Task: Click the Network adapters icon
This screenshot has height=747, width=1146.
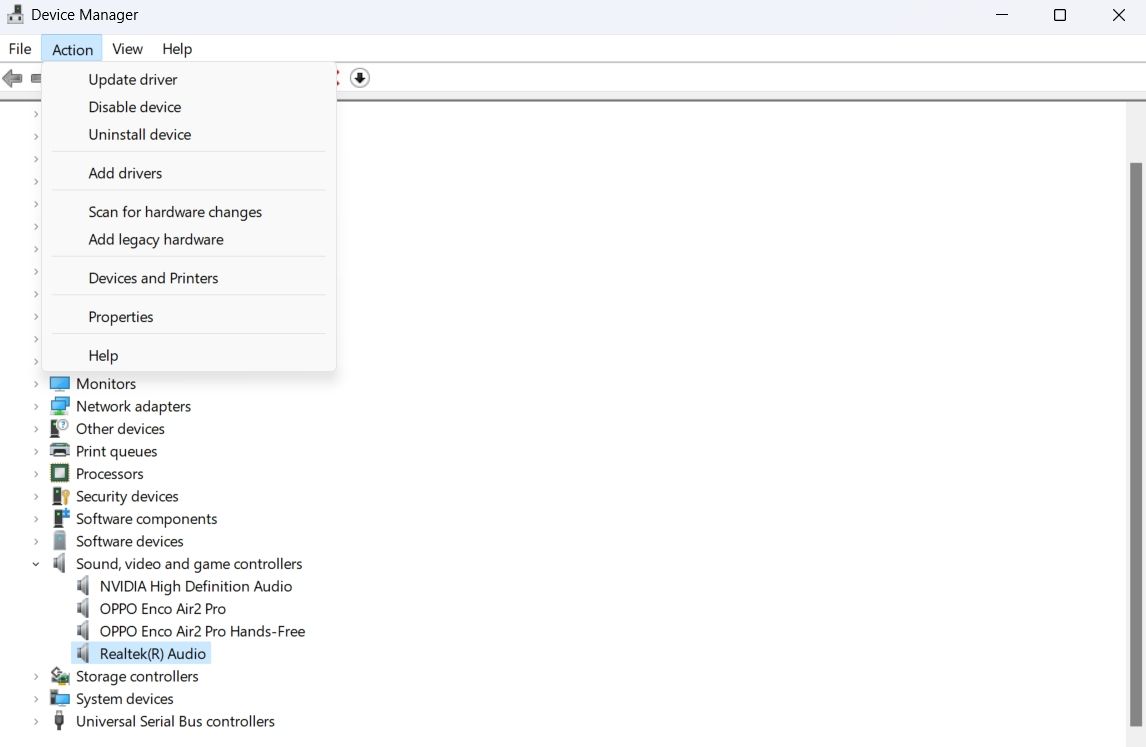Action: [60, 406]
